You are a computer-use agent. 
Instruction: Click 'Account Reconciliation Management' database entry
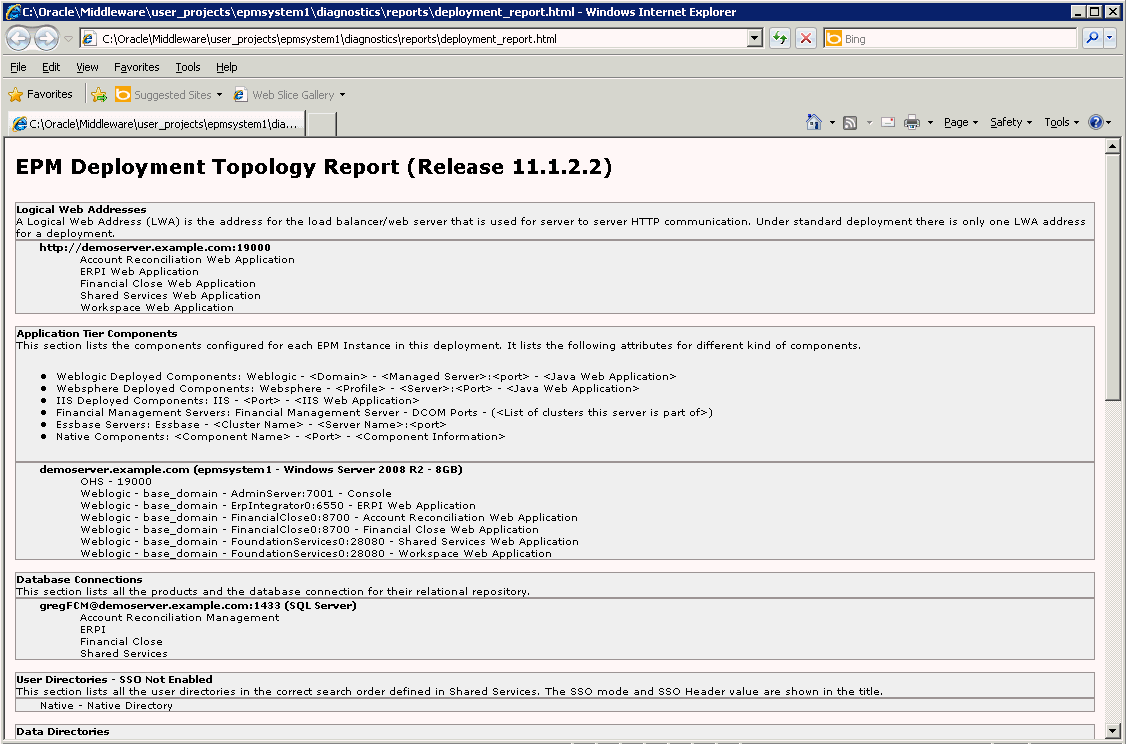180,617
